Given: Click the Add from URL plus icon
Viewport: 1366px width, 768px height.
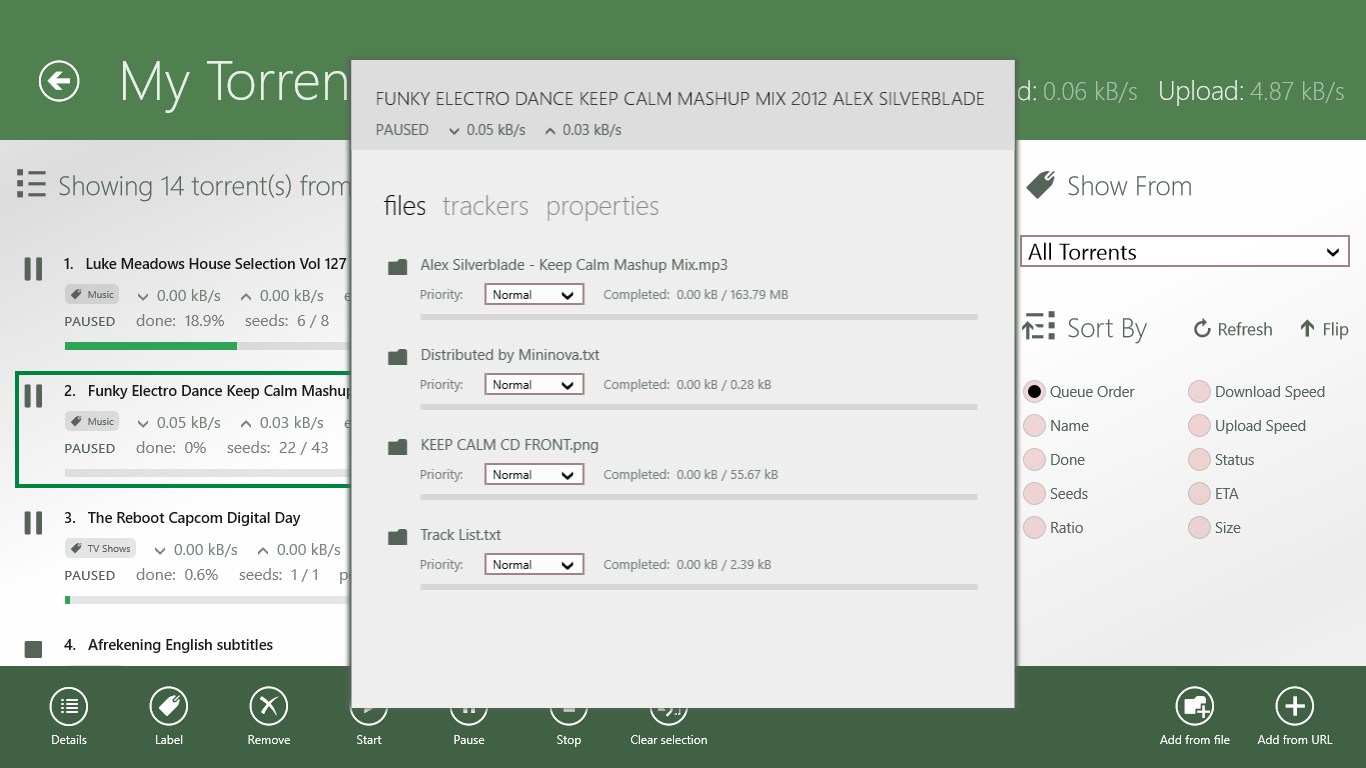Looking at the screenshot, I should [1295, 707].
